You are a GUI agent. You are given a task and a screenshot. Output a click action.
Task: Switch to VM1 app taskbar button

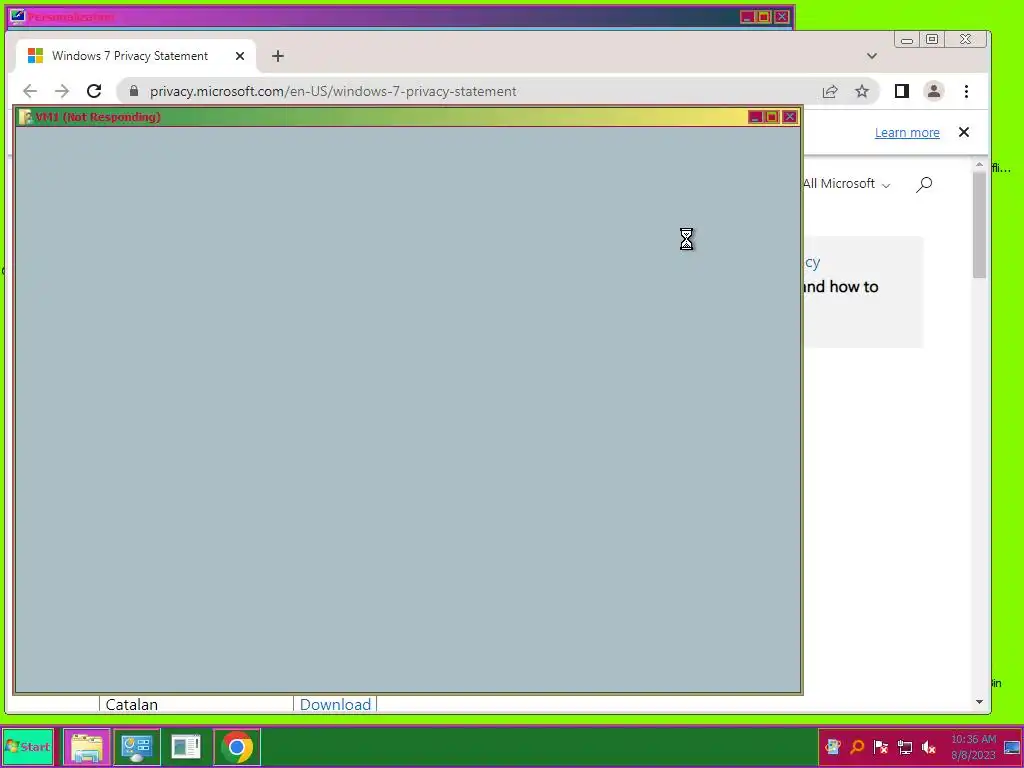point(186,746)
